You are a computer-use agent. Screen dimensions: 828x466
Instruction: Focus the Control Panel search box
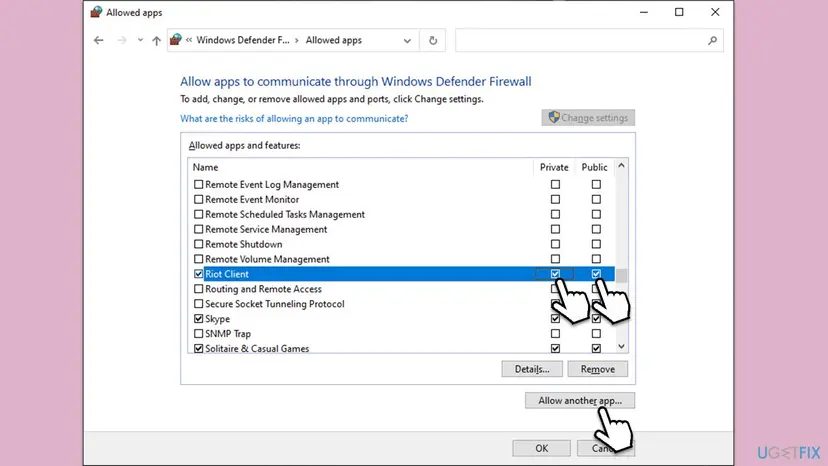[589, 40]
